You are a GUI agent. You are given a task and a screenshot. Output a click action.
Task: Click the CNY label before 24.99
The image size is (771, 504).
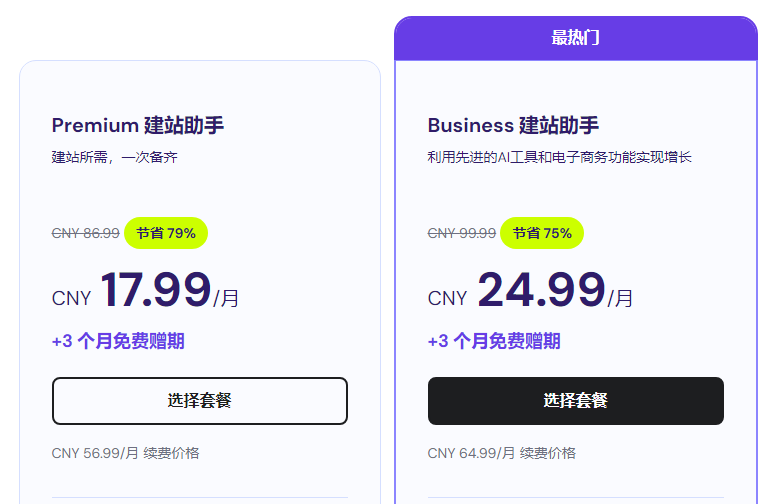447,298
